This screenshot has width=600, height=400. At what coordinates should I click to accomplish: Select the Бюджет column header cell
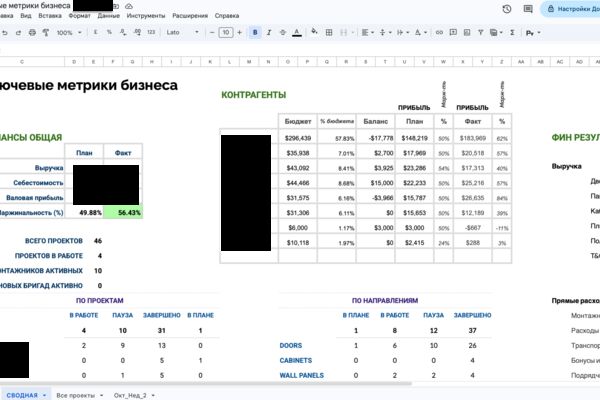(298, 121)
